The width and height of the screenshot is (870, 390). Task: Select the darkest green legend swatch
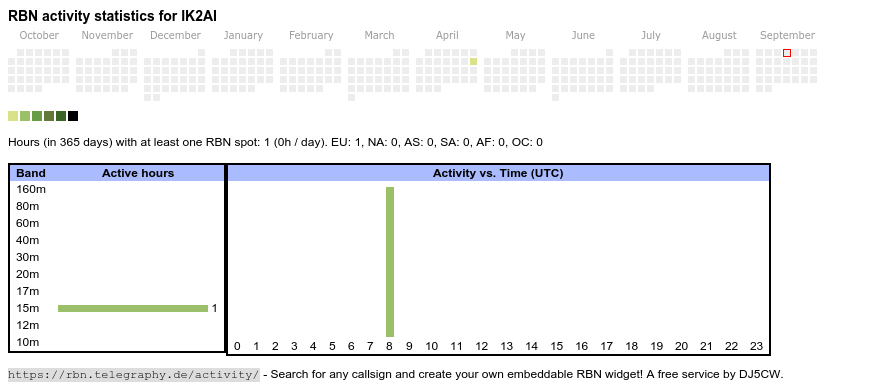(61, 116)
